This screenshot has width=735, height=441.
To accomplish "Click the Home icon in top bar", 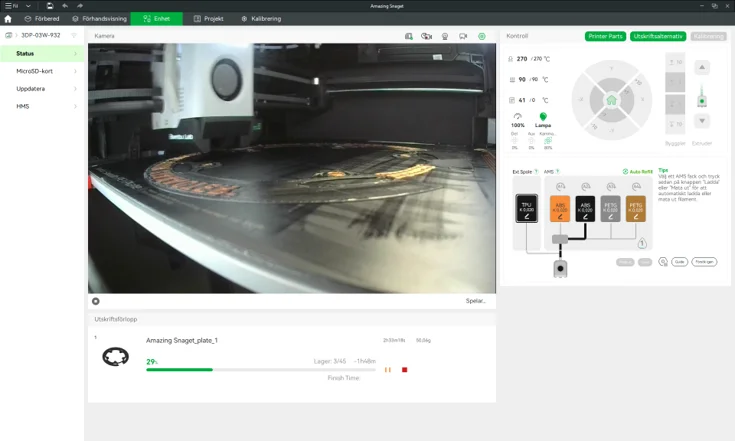I will 8,19.
